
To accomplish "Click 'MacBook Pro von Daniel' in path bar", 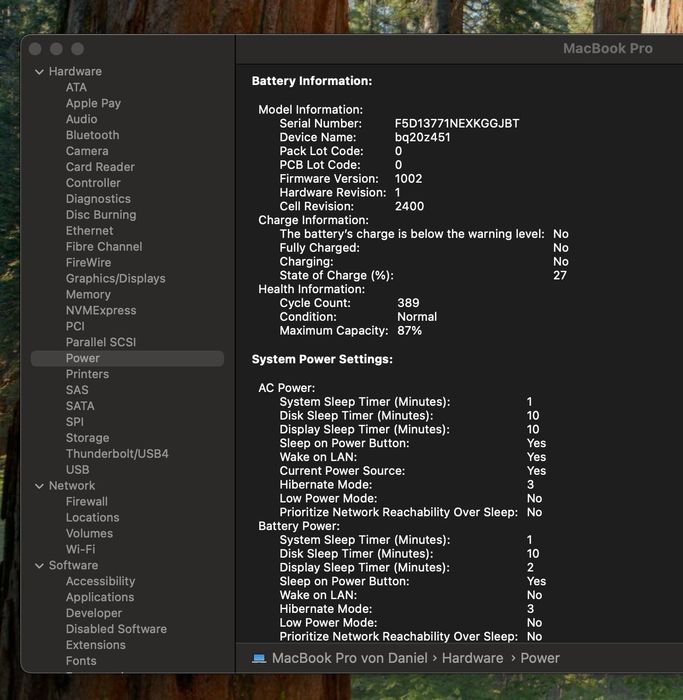I will click(x=350, y=658).
